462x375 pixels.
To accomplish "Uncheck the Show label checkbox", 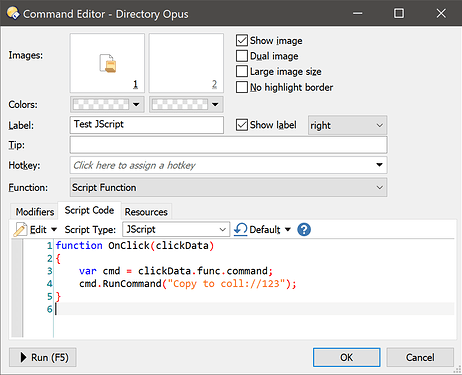I will [242, 125].
